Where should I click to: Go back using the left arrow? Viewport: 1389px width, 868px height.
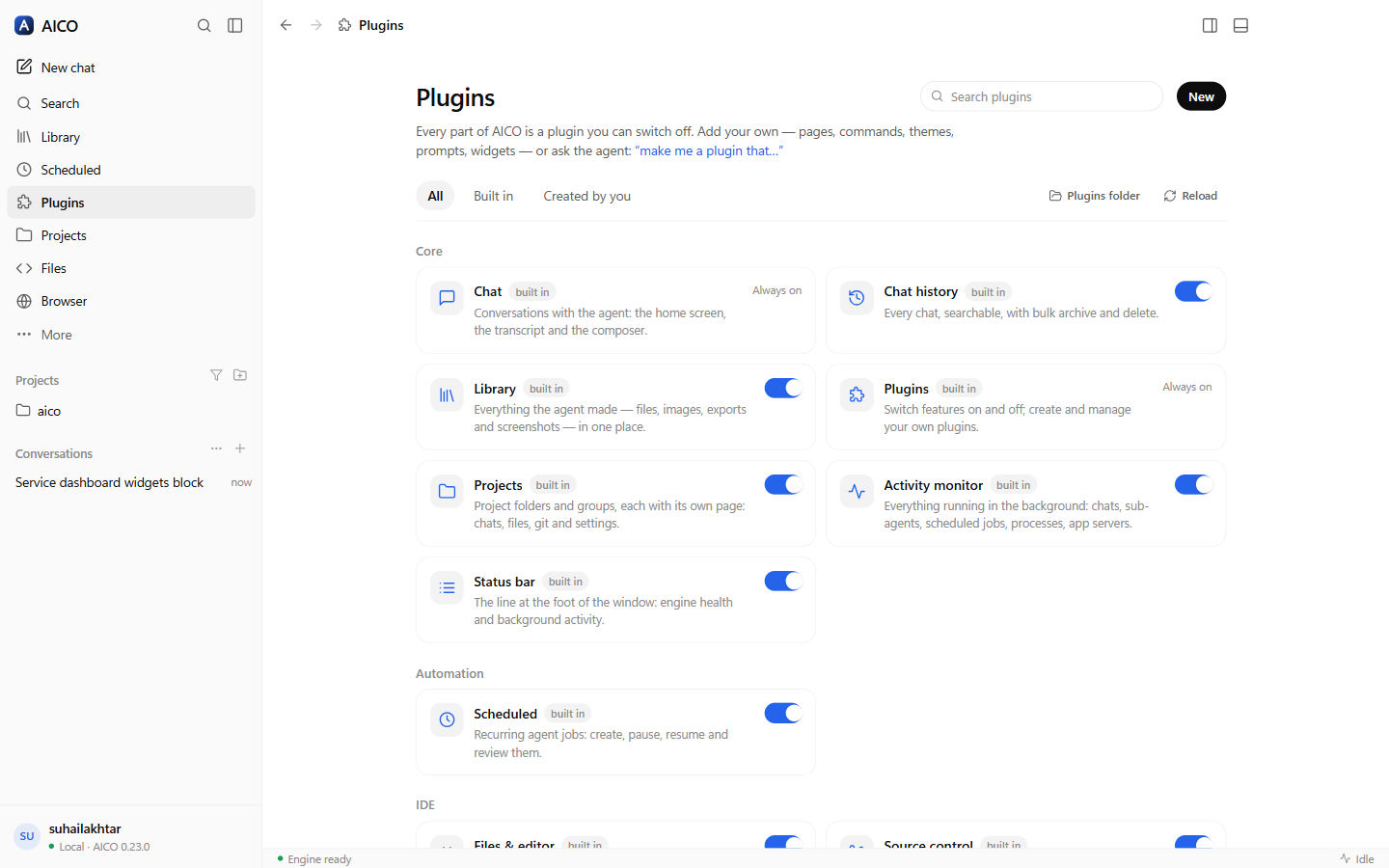click(x=286, y=25)
